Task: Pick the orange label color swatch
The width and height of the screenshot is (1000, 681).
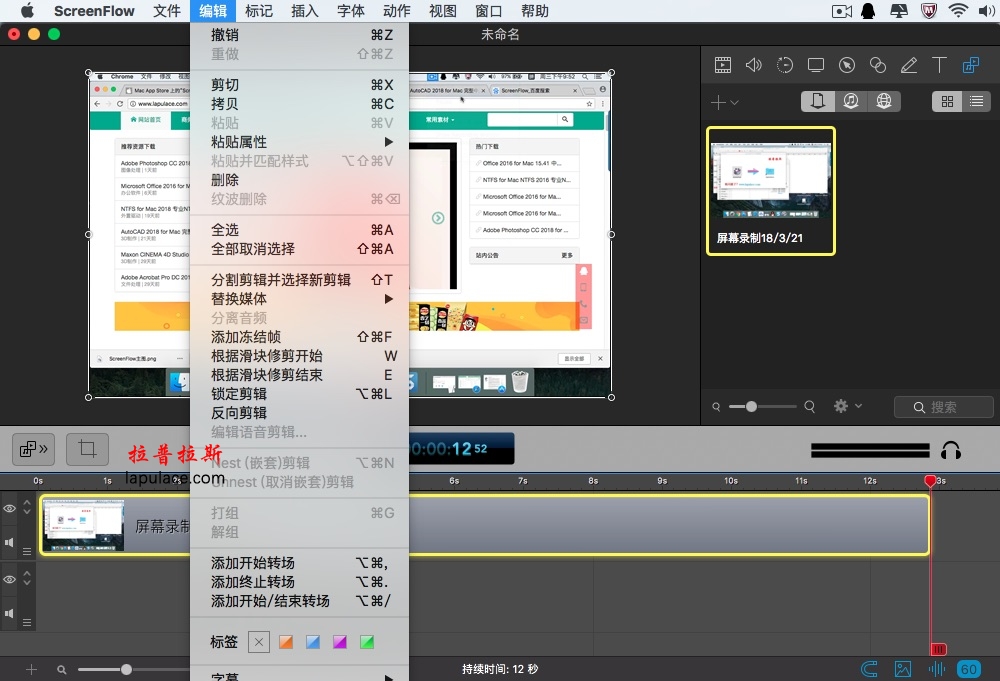Action: coord(286,642)
